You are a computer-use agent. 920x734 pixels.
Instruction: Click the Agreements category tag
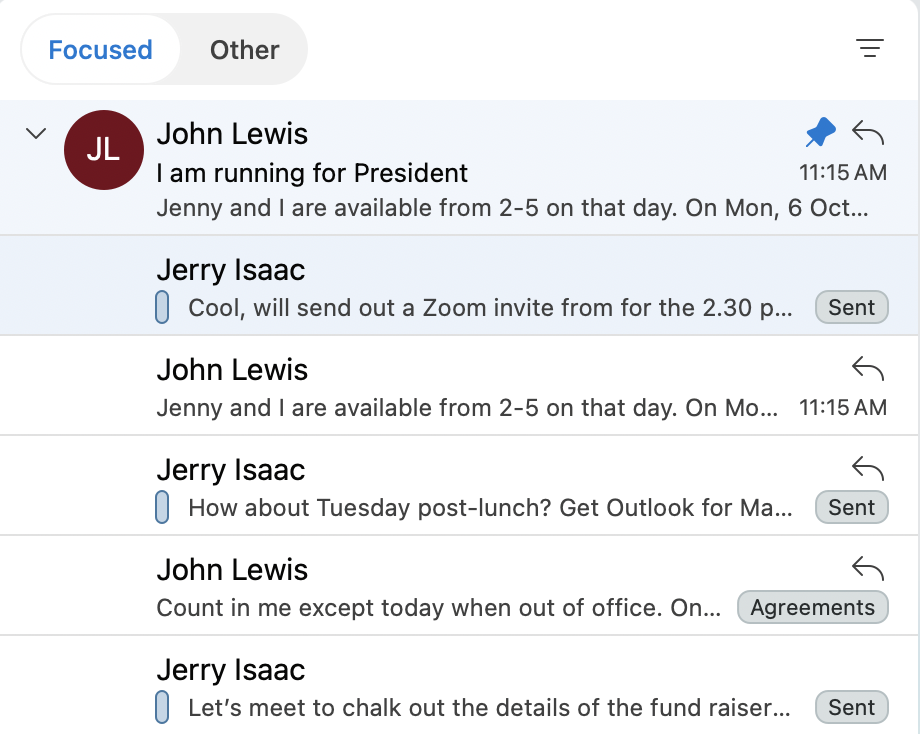pyautogui.click(x=812, y=607)
